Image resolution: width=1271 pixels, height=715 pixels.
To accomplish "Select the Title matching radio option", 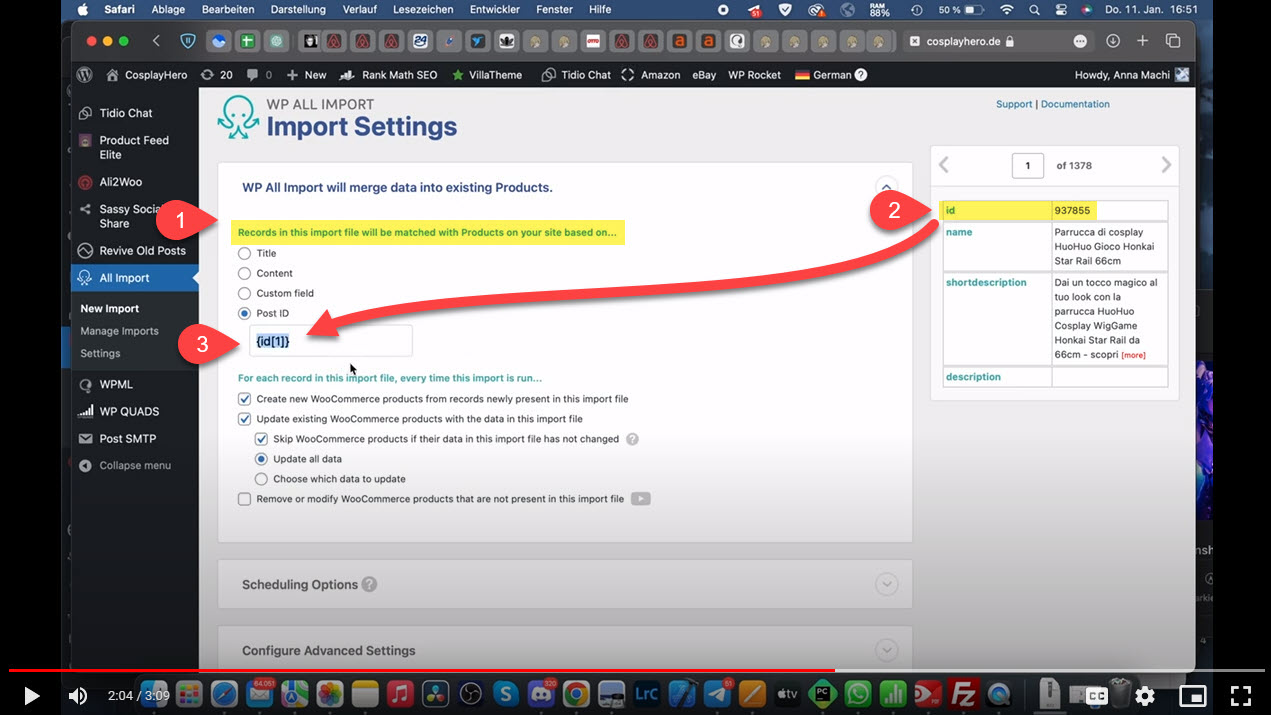I will 244,253.
